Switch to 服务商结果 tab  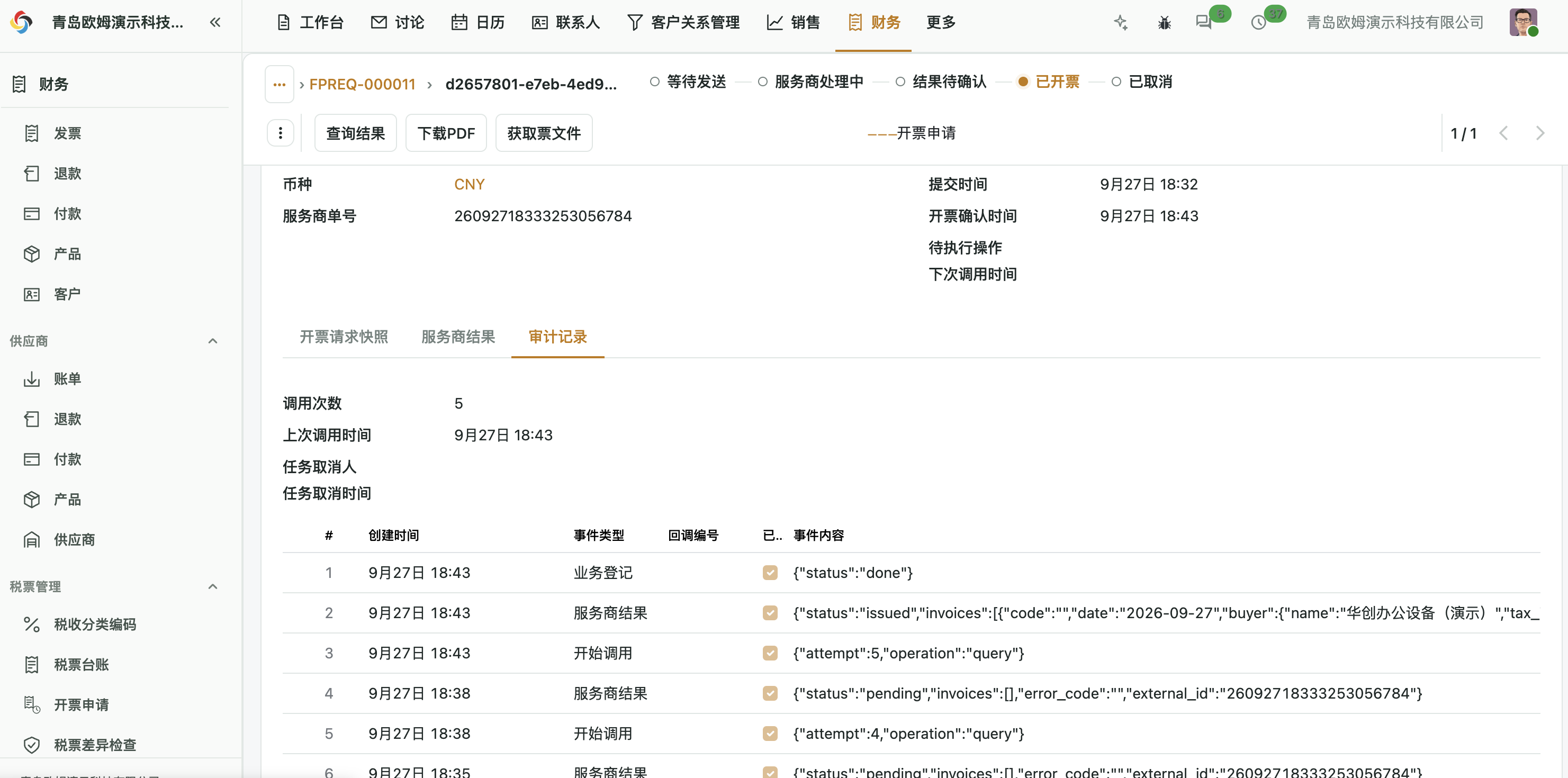[x=458, y=337]
